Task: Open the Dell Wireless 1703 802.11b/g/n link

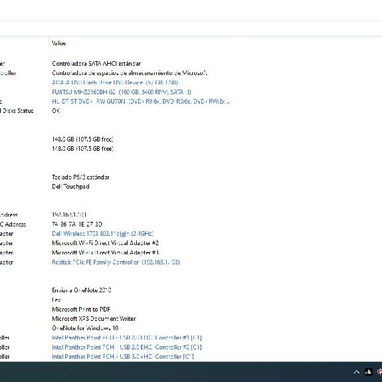Action: tap(103, 234)
